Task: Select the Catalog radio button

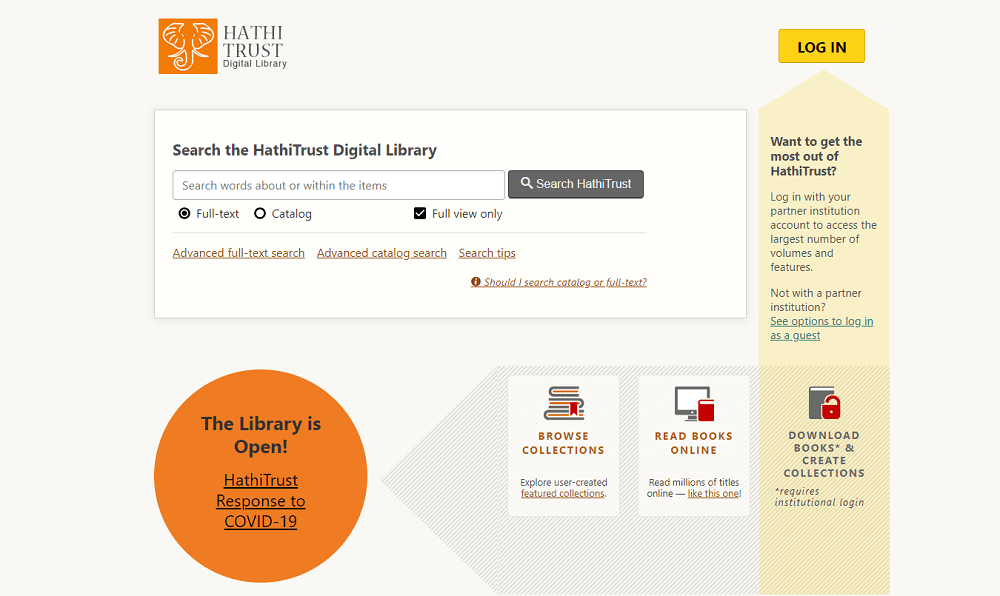Action: click(260, 214)
